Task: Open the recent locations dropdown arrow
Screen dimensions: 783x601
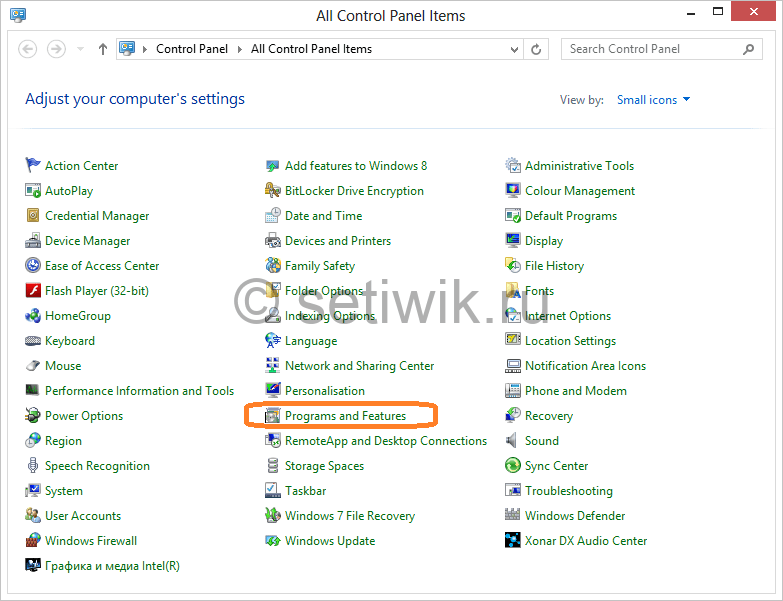Action: click(80, 49)
